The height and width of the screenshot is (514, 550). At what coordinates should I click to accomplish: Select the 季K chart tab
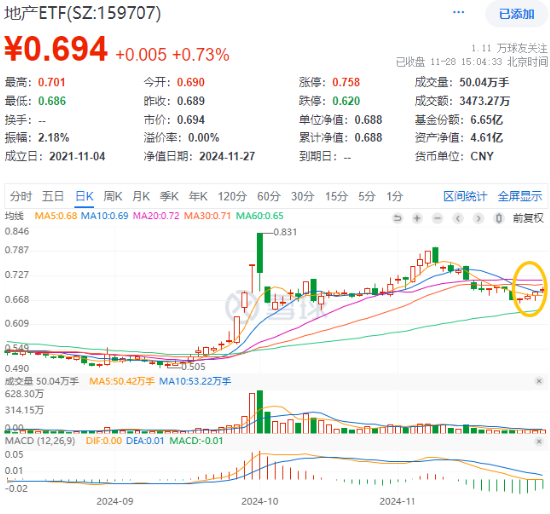(169, 196)
